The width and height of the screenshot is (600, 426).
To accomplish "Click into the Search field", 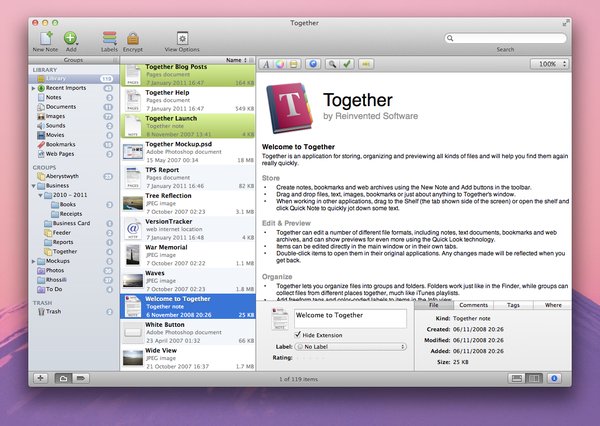I will [x=505, y=38].
